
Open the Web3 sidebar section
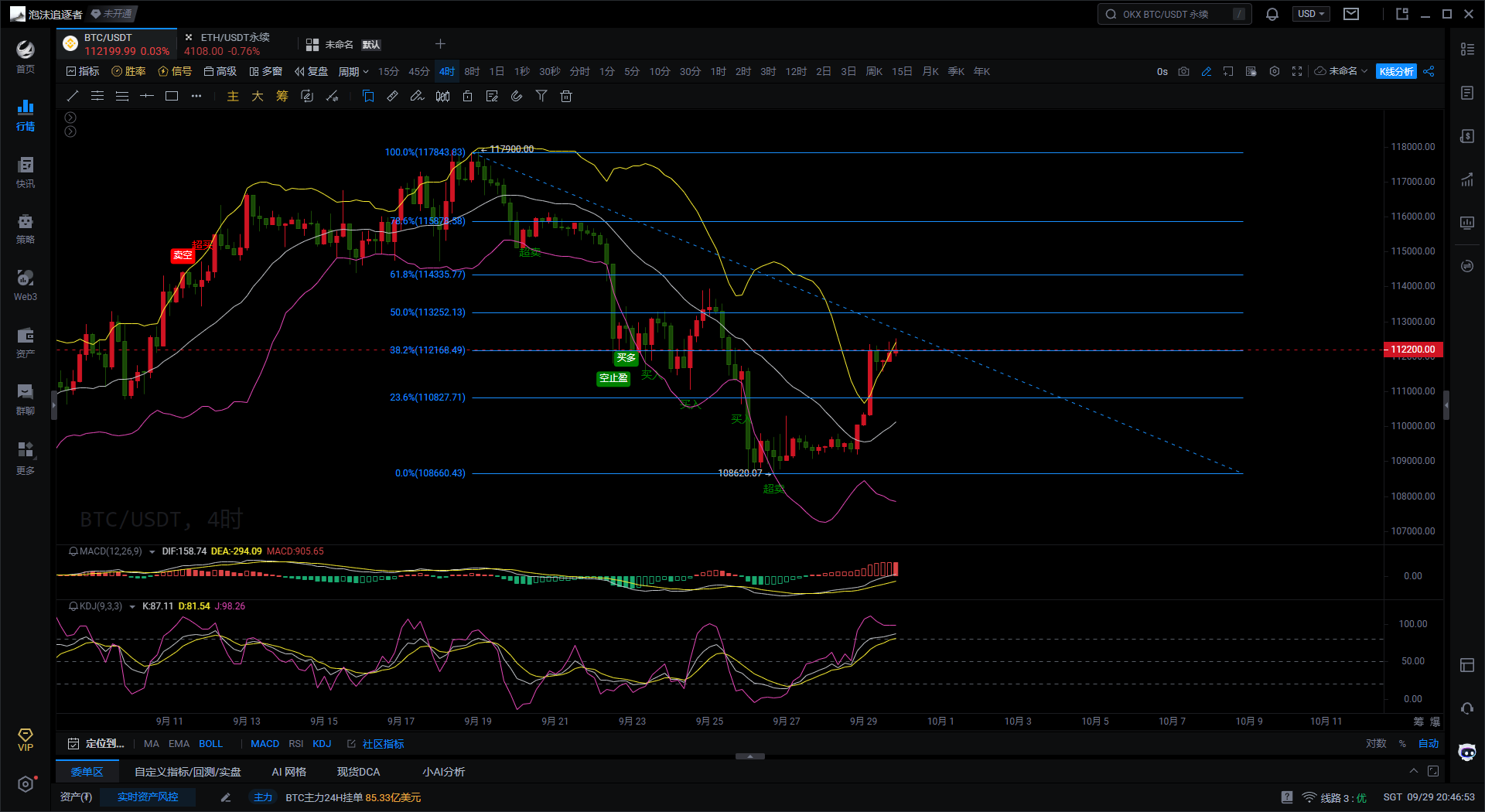coord(26,285)
